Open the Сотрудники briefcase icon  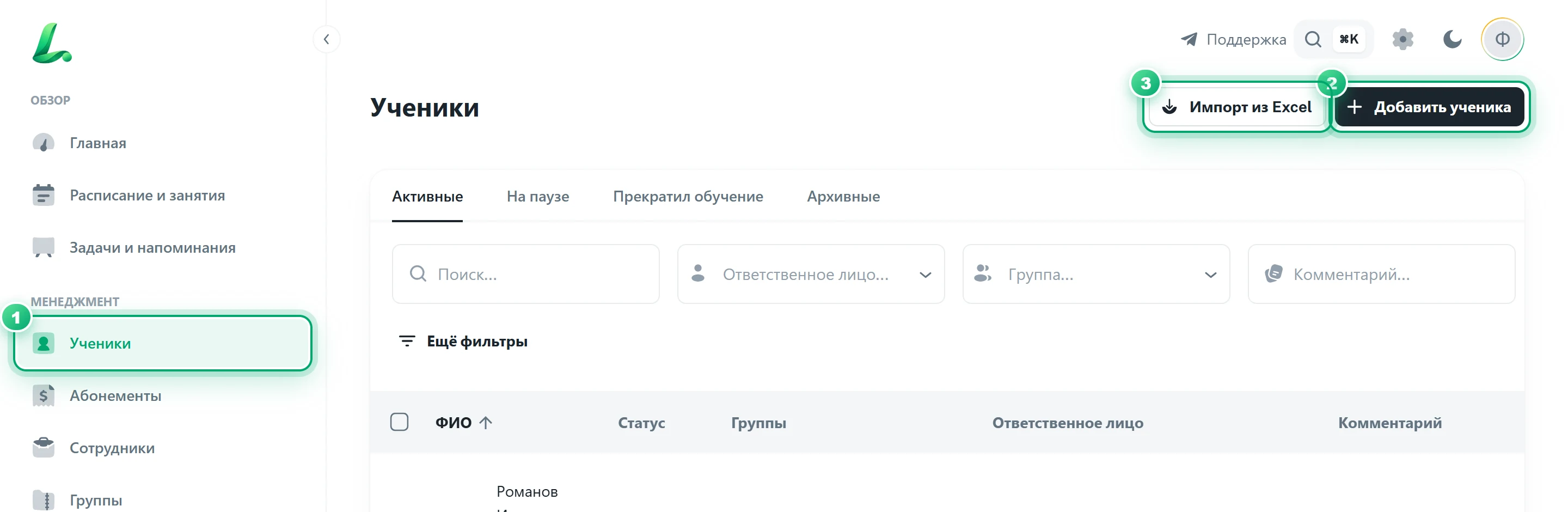43,448
